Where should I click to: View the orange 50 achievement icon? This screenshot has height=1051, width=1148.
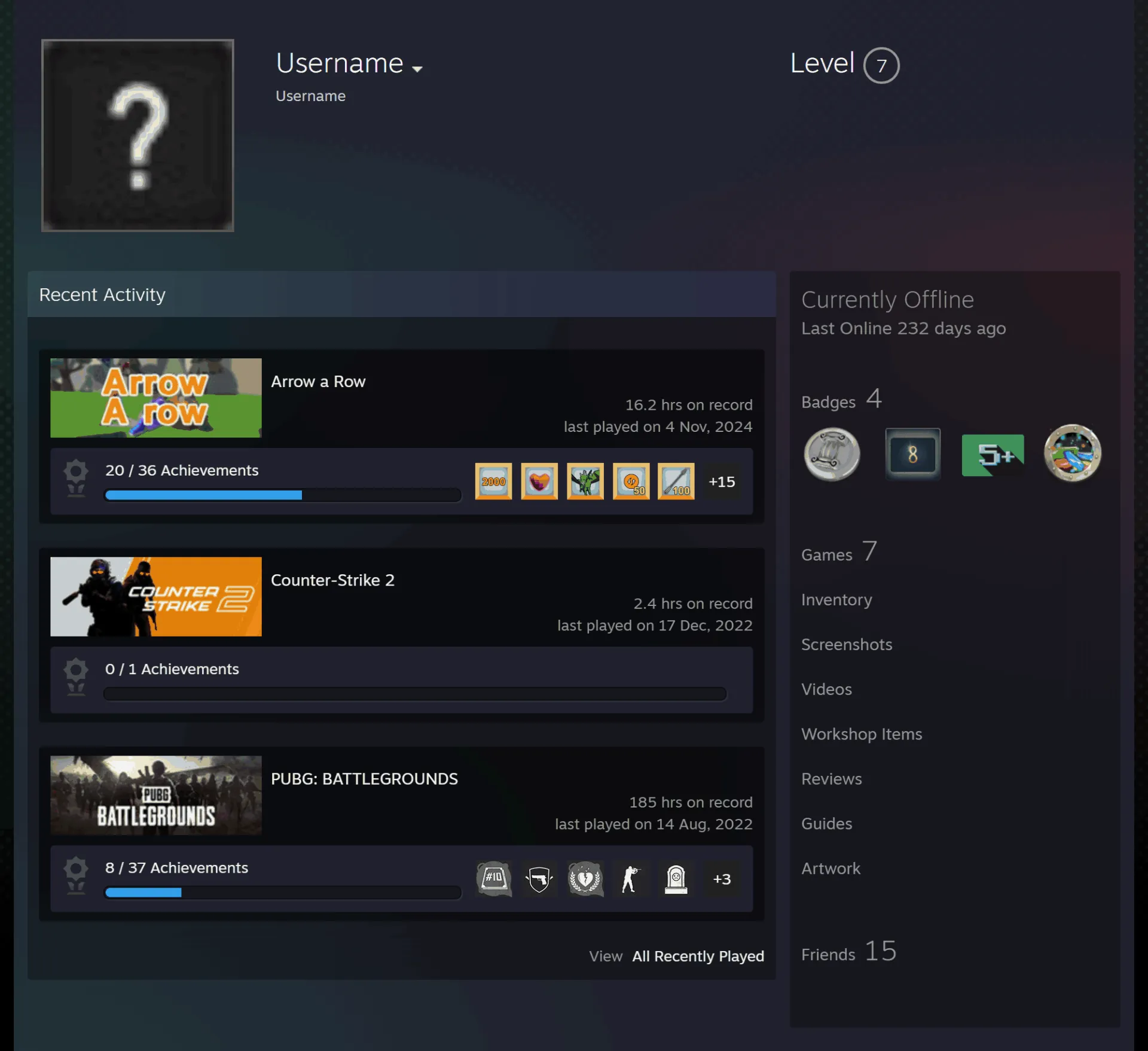631,481
